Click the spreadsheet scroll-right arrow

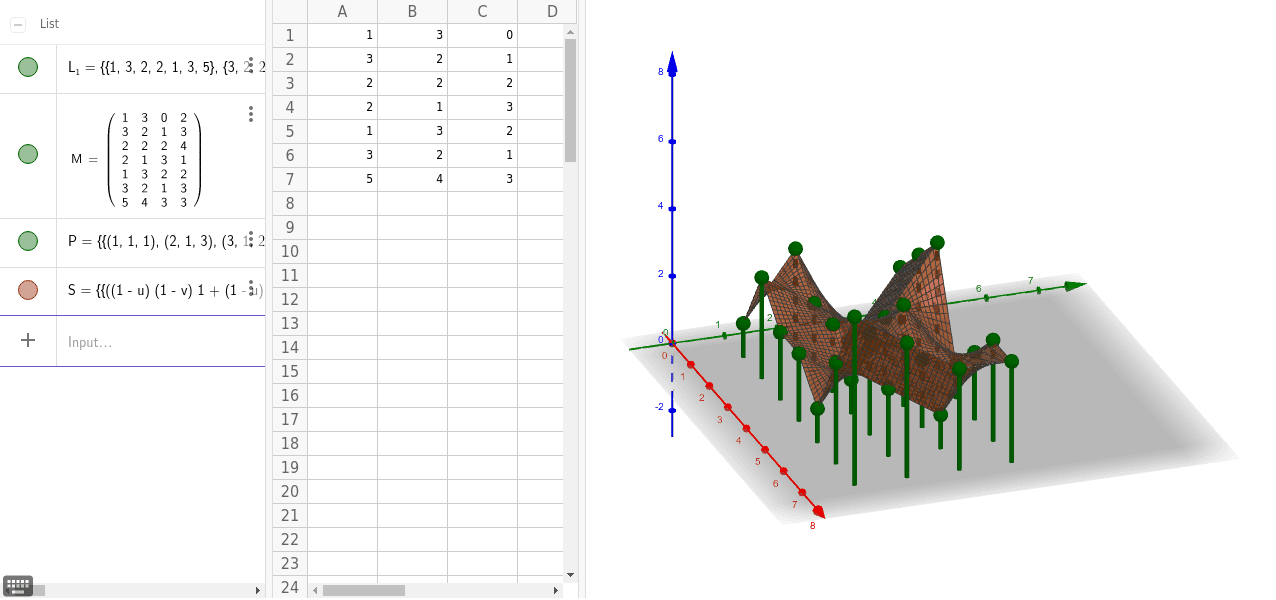tap(557, 590)
